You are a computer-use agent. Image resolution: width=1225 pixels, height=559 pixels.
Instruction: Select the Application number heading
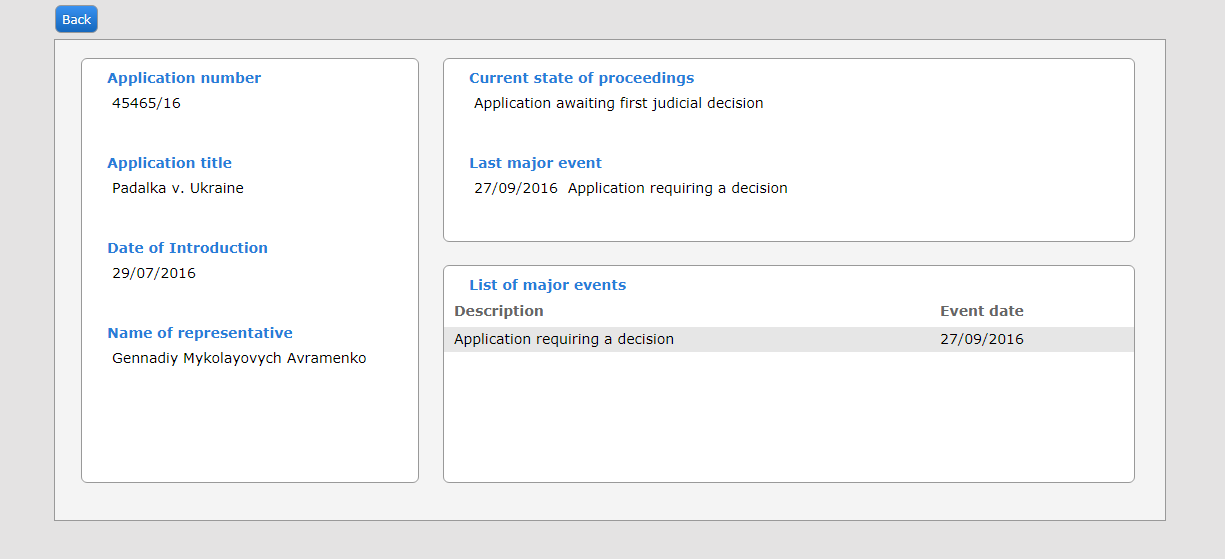(184, 78)
